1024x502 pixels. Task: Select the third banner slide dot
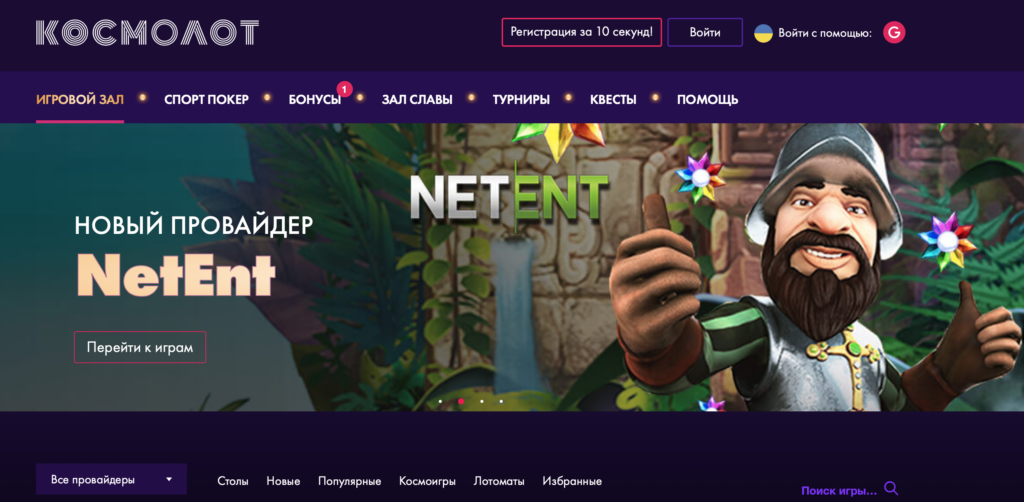(x=481, y=401)
